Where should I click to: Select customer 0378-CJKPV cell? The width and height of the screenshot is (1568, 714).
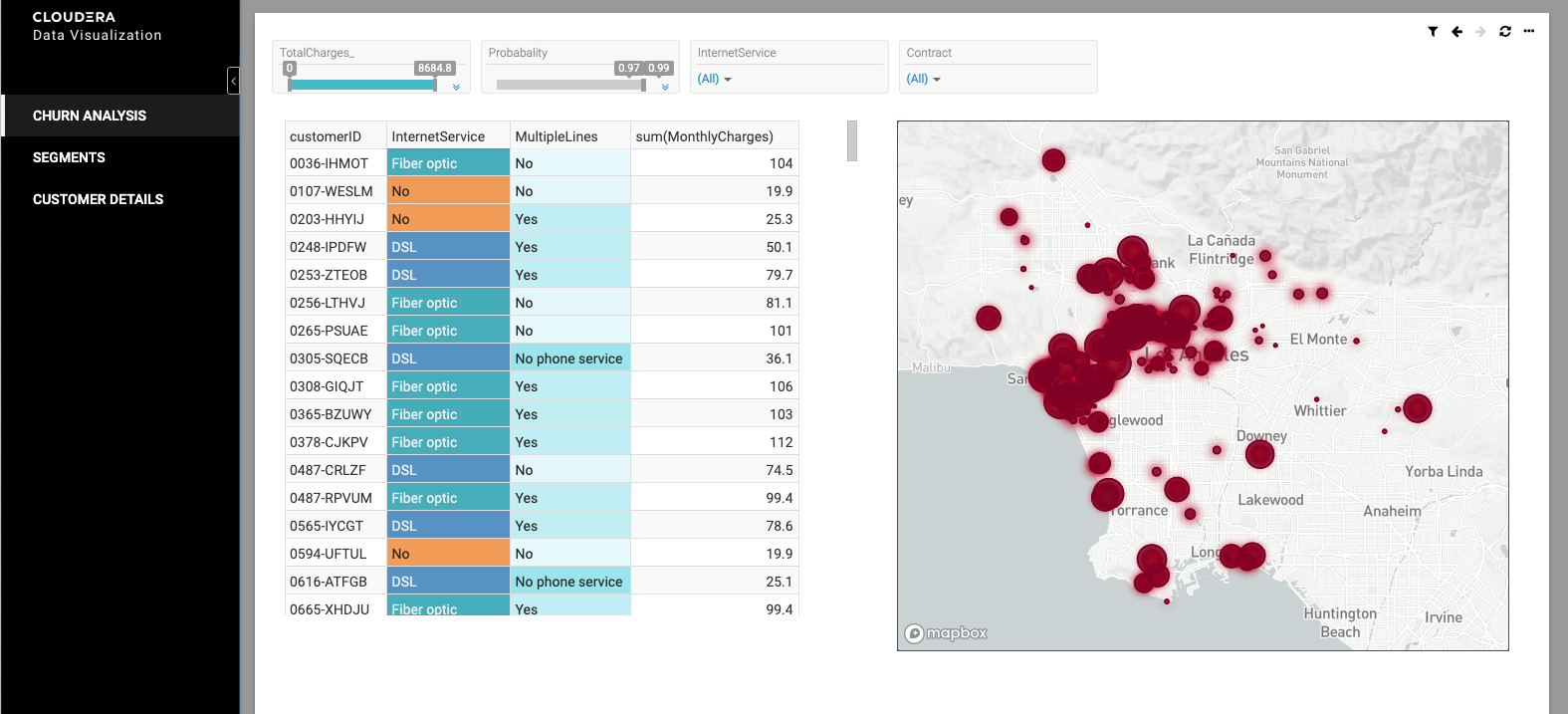[336, 442]
